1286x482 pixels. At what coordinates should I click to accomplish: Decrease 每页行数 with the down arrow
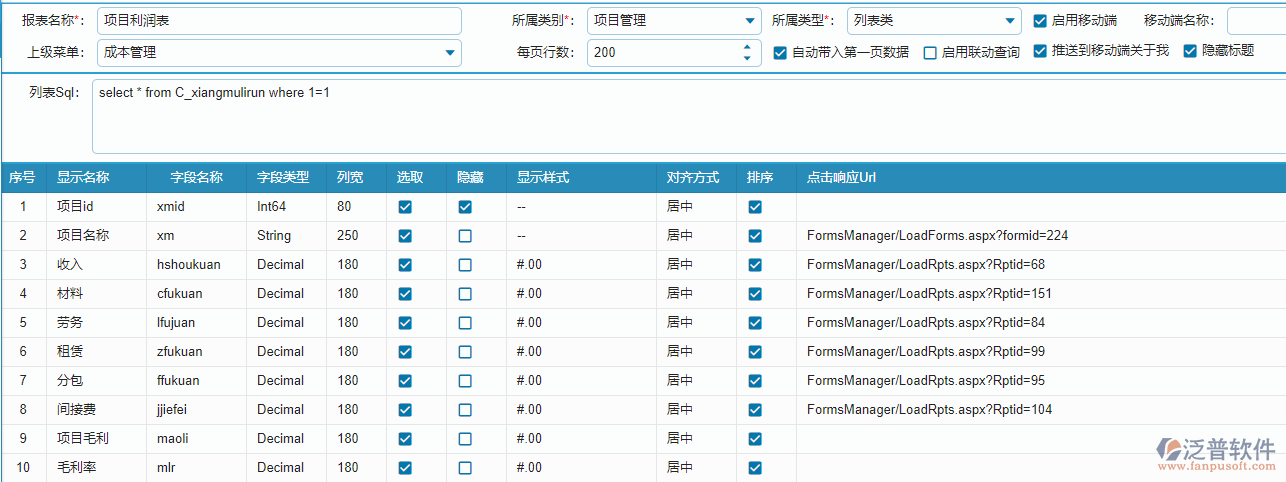tap(746, 59)
